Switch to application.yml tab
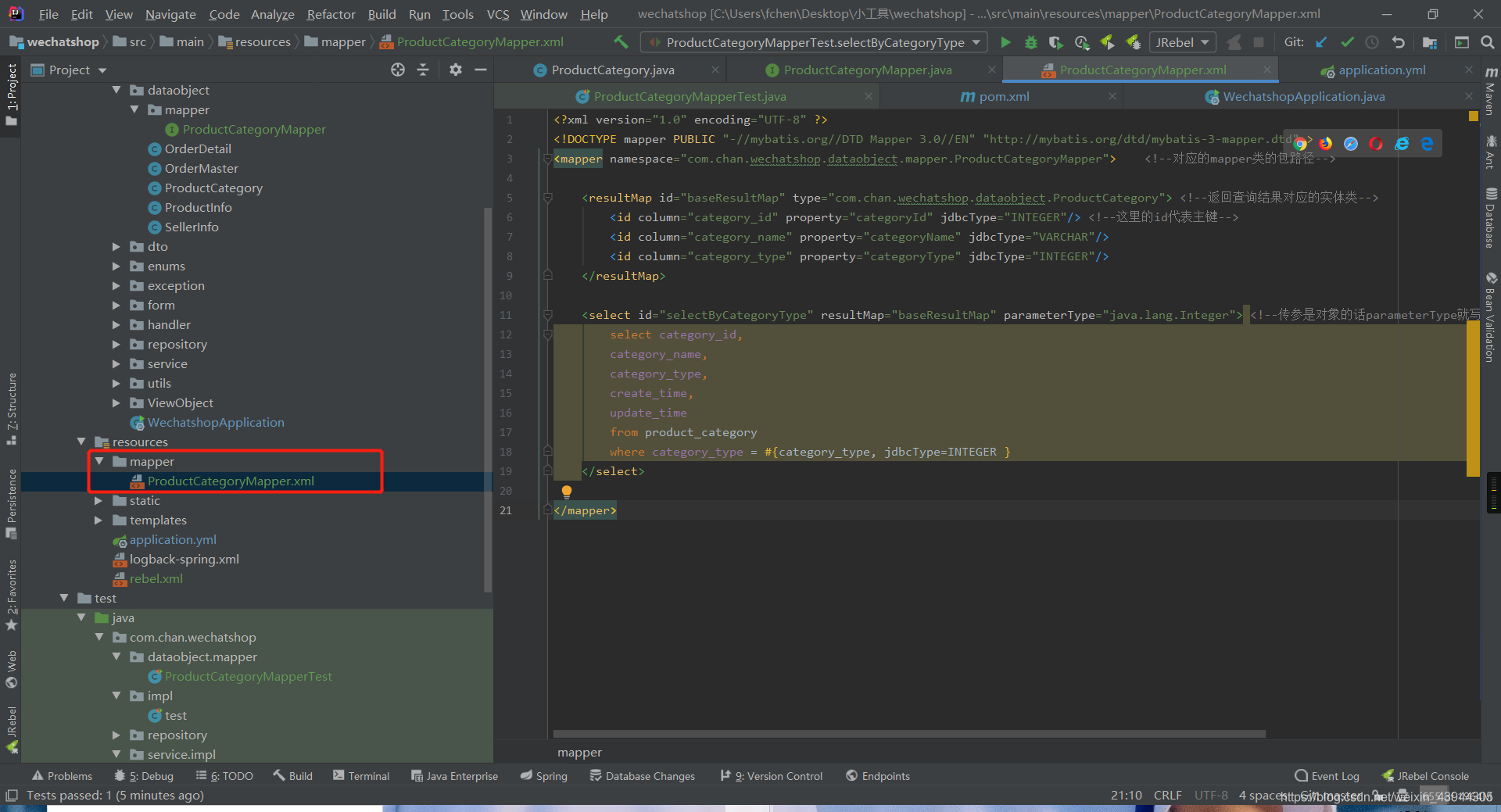Image resolution: width=1501 pixels, height=812 pixels. point(1381,70)
